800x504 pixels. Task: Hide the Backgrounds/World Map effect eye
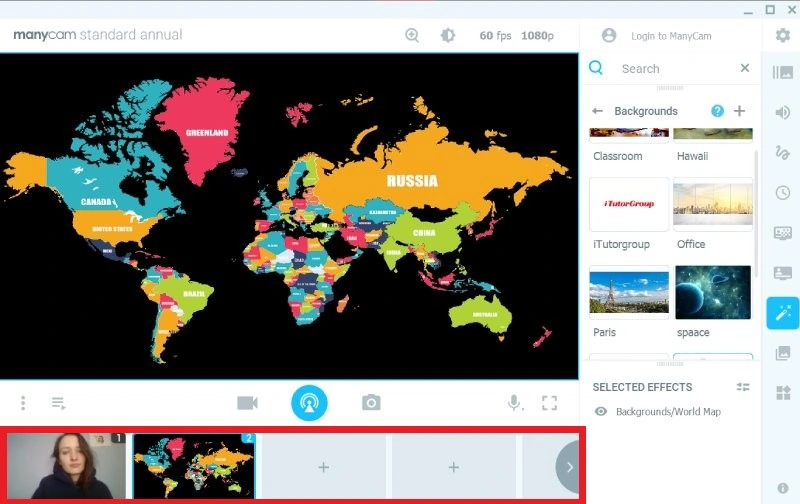tap(601, 411)
